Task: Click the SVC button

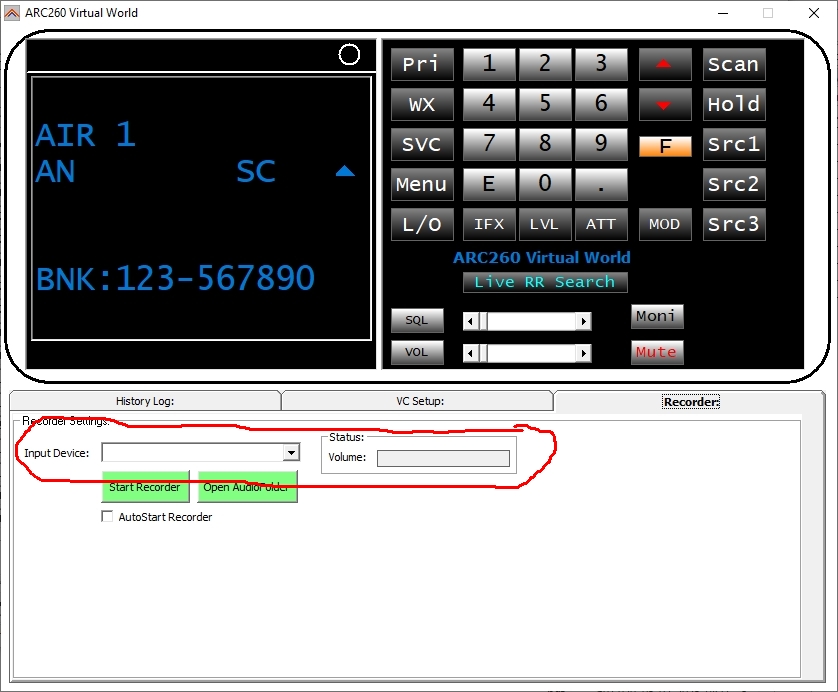Action: tap(422, 144)
